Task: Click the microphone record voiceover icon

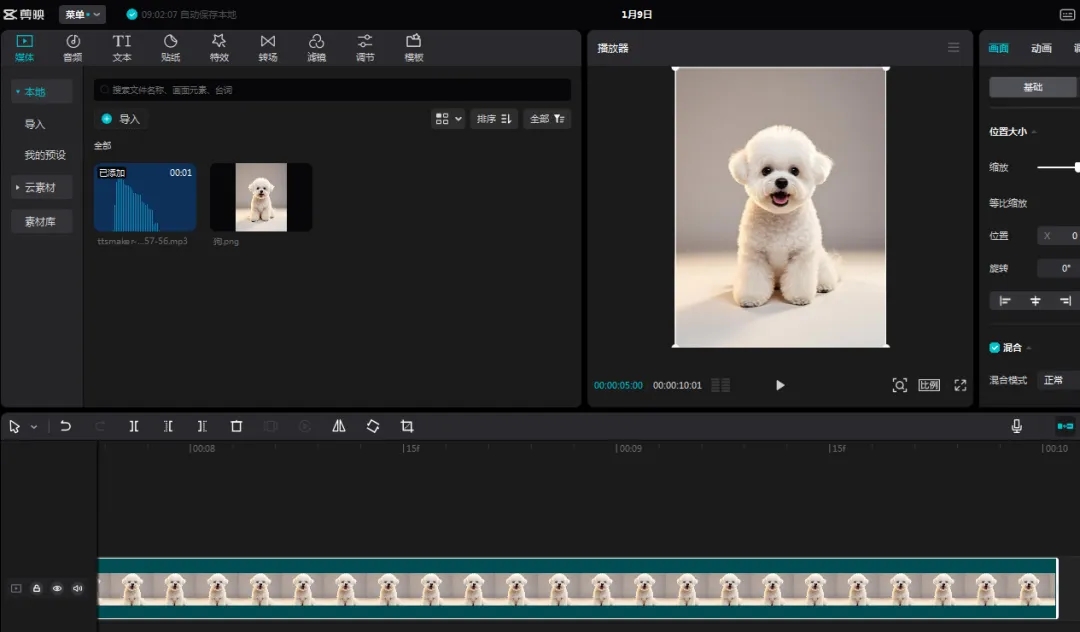Action: pos(1016,426)
